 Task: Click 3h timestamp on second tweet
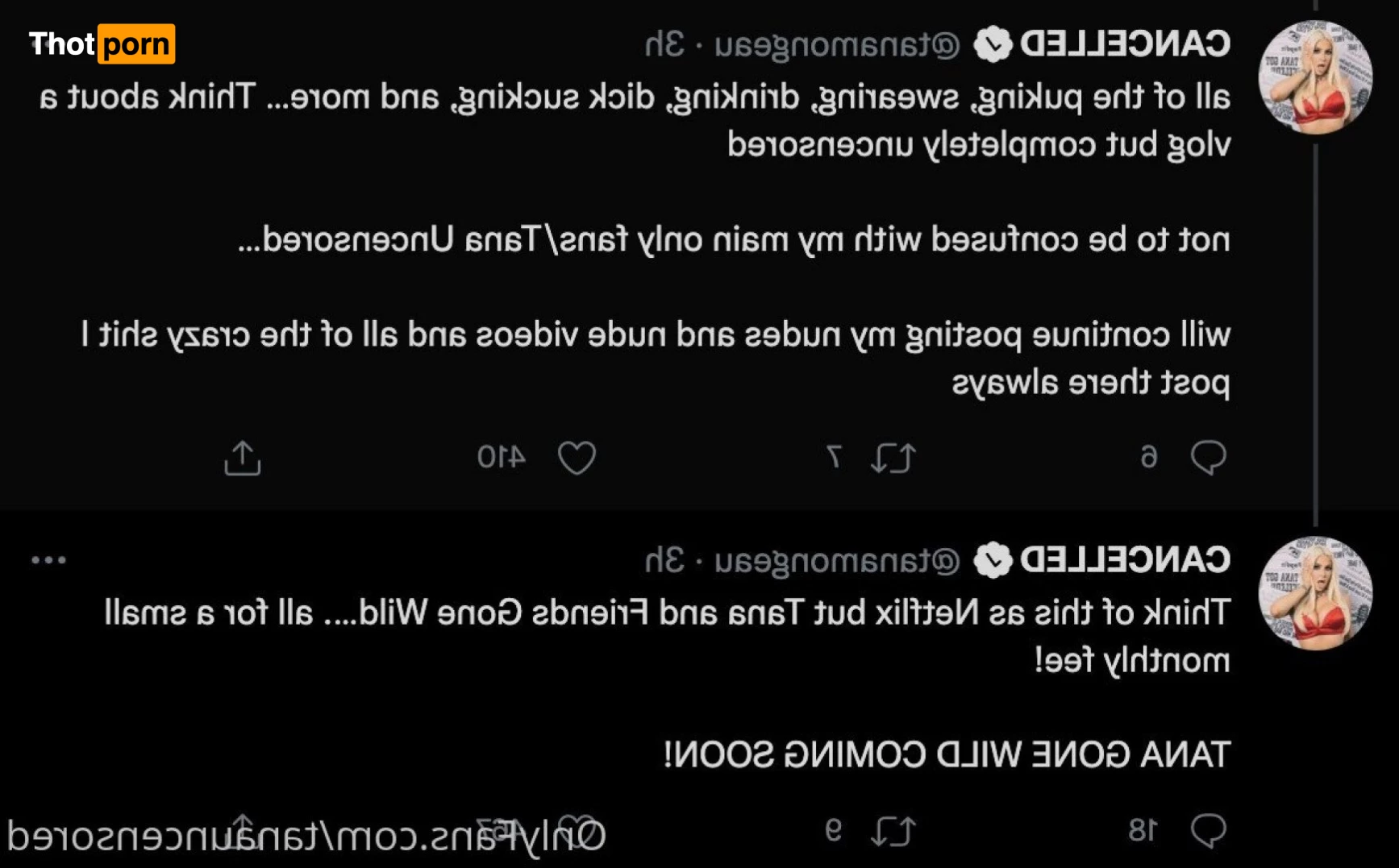[x=664, y=560]
